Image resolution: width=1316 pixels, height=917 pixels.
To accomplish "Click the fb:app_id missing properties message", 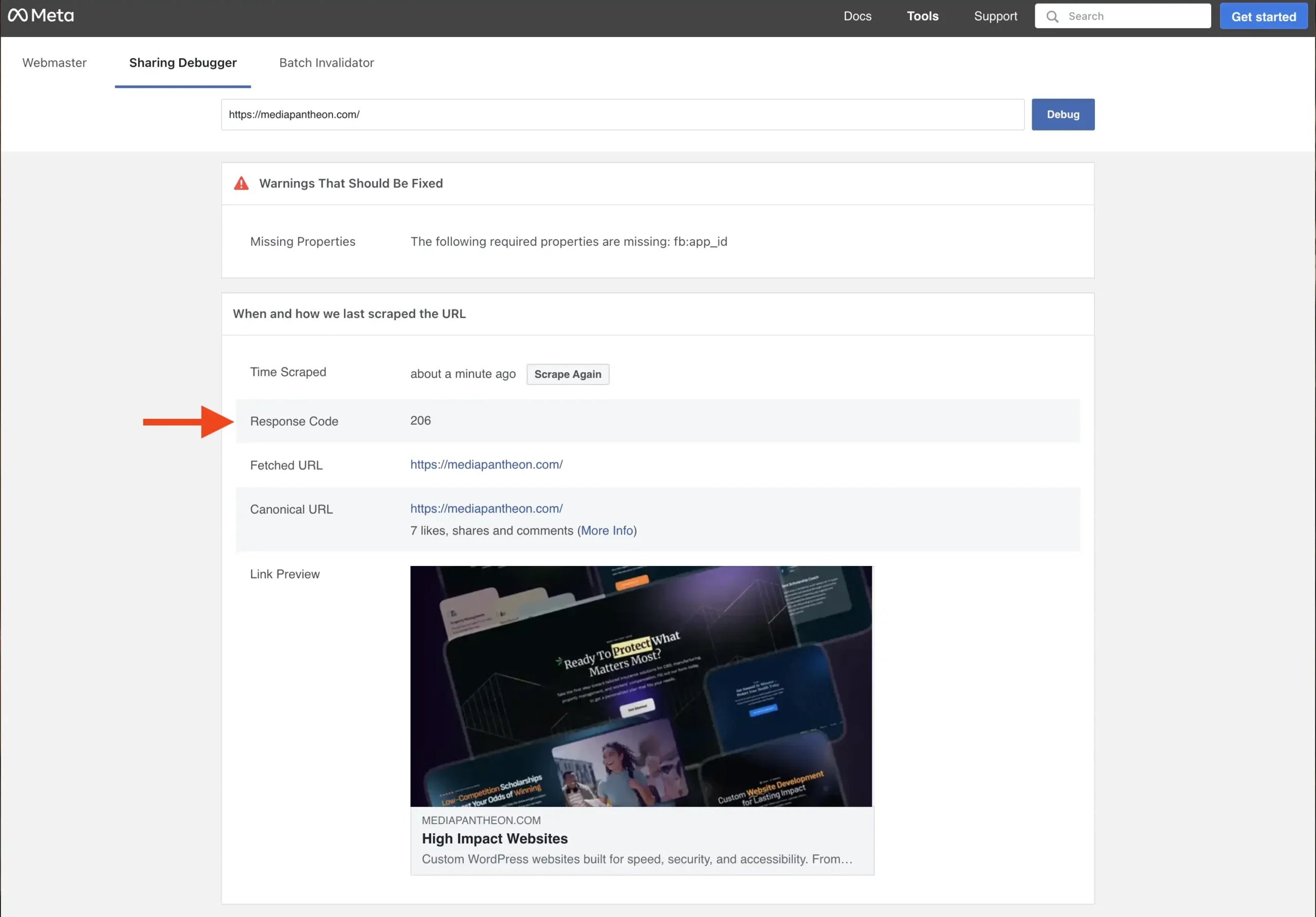I will 569,241.
